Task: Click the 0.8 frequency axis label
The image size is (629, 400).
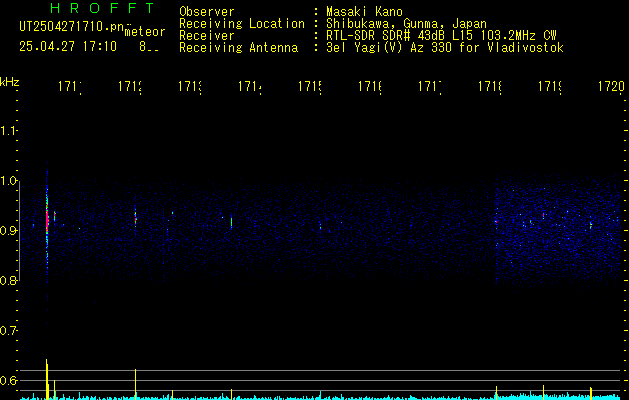Action: 9,280
